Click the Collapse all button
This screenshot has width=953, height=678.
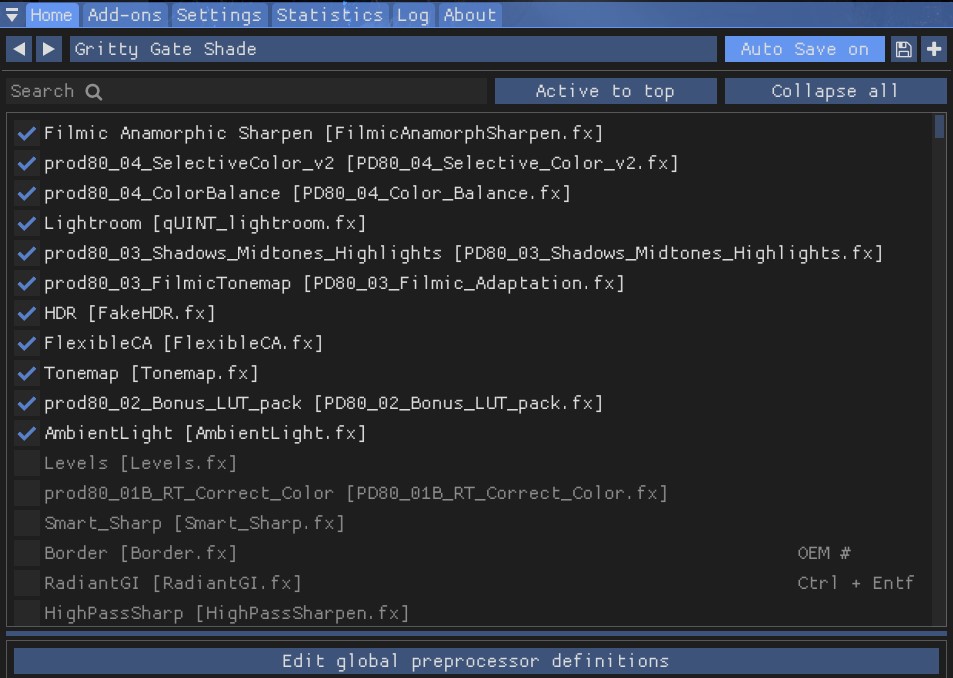coord(835,91)
